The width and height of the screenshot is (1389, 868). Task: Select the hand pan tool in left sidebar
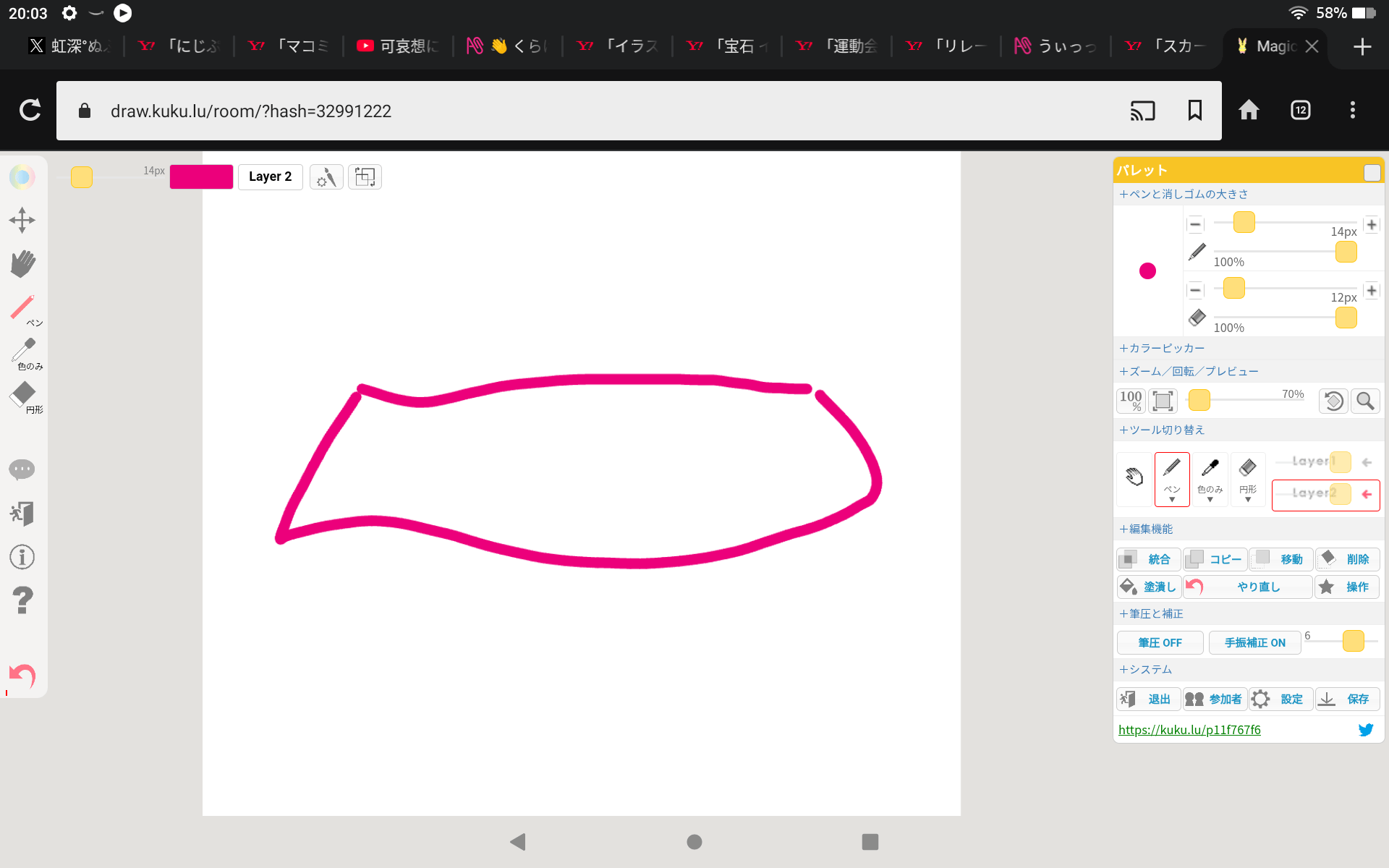[x=22, y=263]
